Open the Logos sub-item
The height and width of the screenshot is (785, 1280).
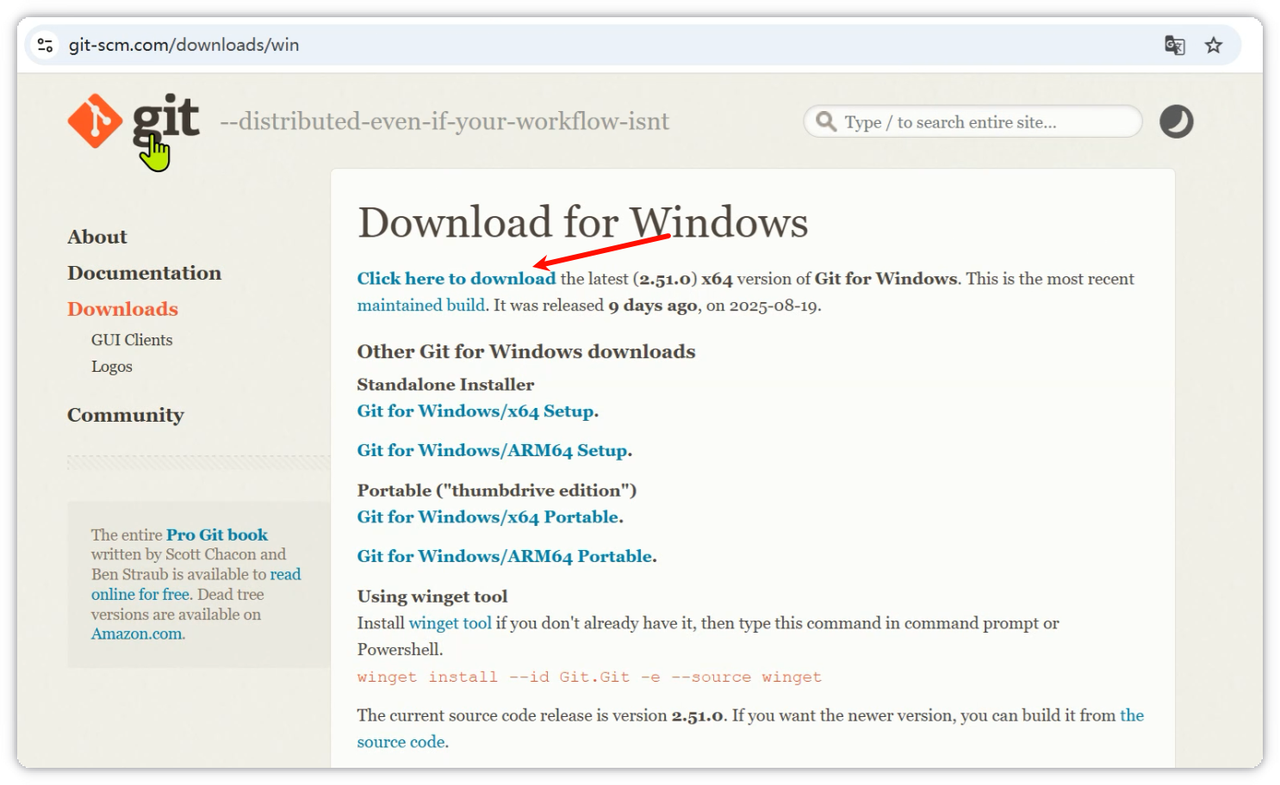pos(112,367)
